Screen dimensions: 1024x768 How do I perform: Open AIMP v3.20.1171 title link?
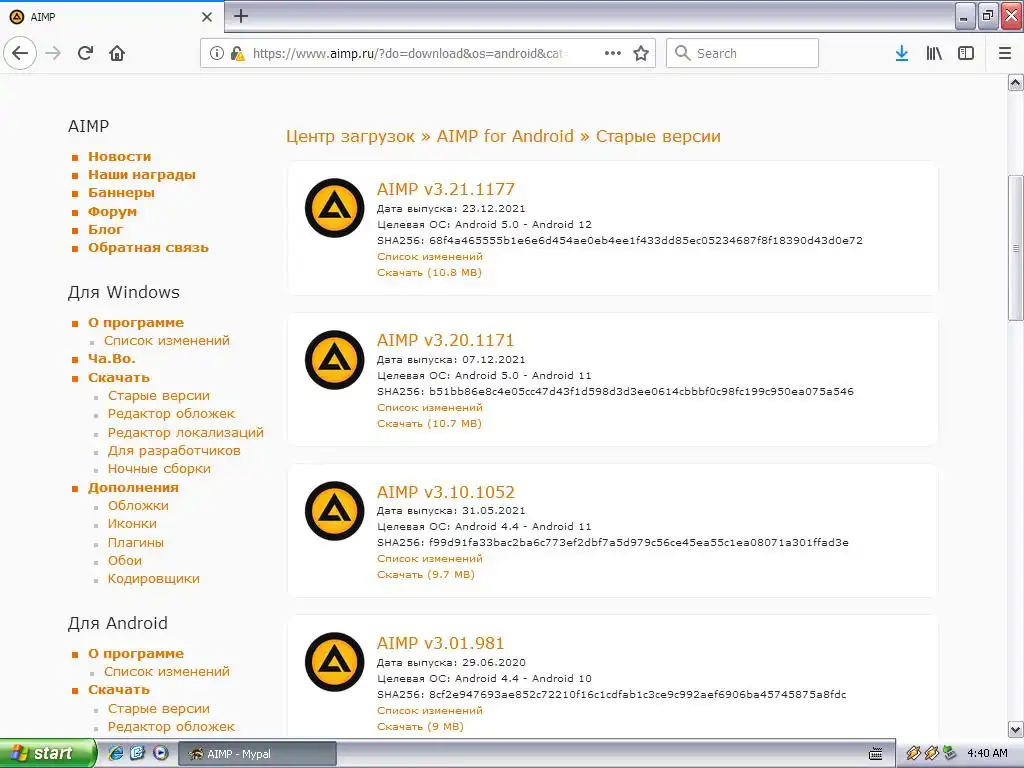tap(445, 340)
